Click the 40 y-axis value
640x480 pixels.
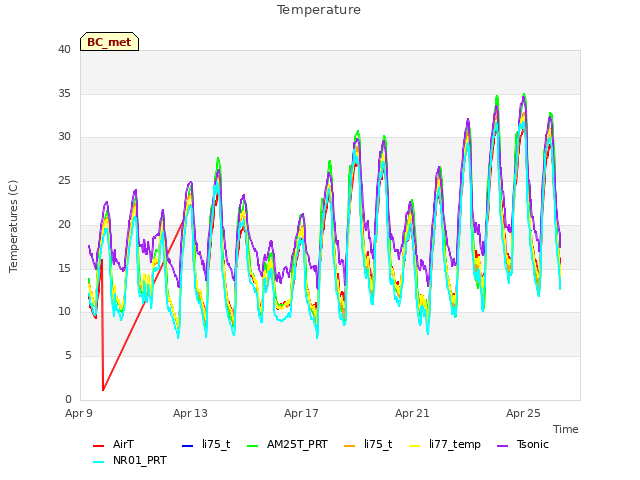pyautogui.click(x=64, y=50)
